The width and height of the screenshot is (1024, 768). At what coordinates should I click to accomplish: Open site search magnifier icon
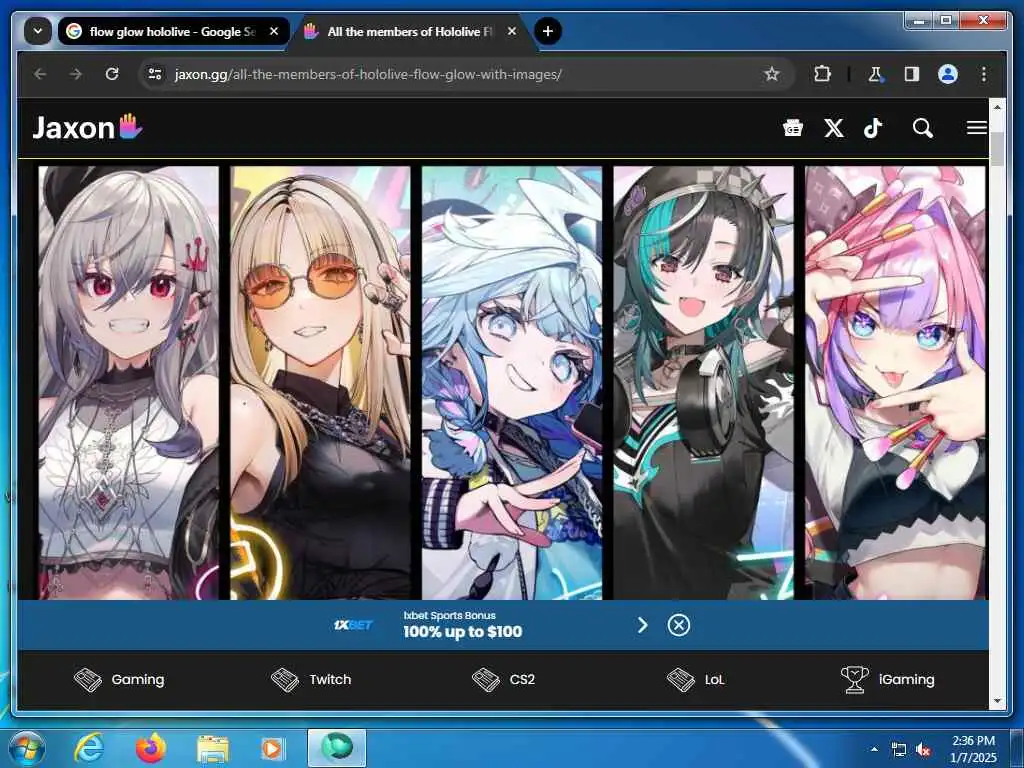tap(922, 128)
